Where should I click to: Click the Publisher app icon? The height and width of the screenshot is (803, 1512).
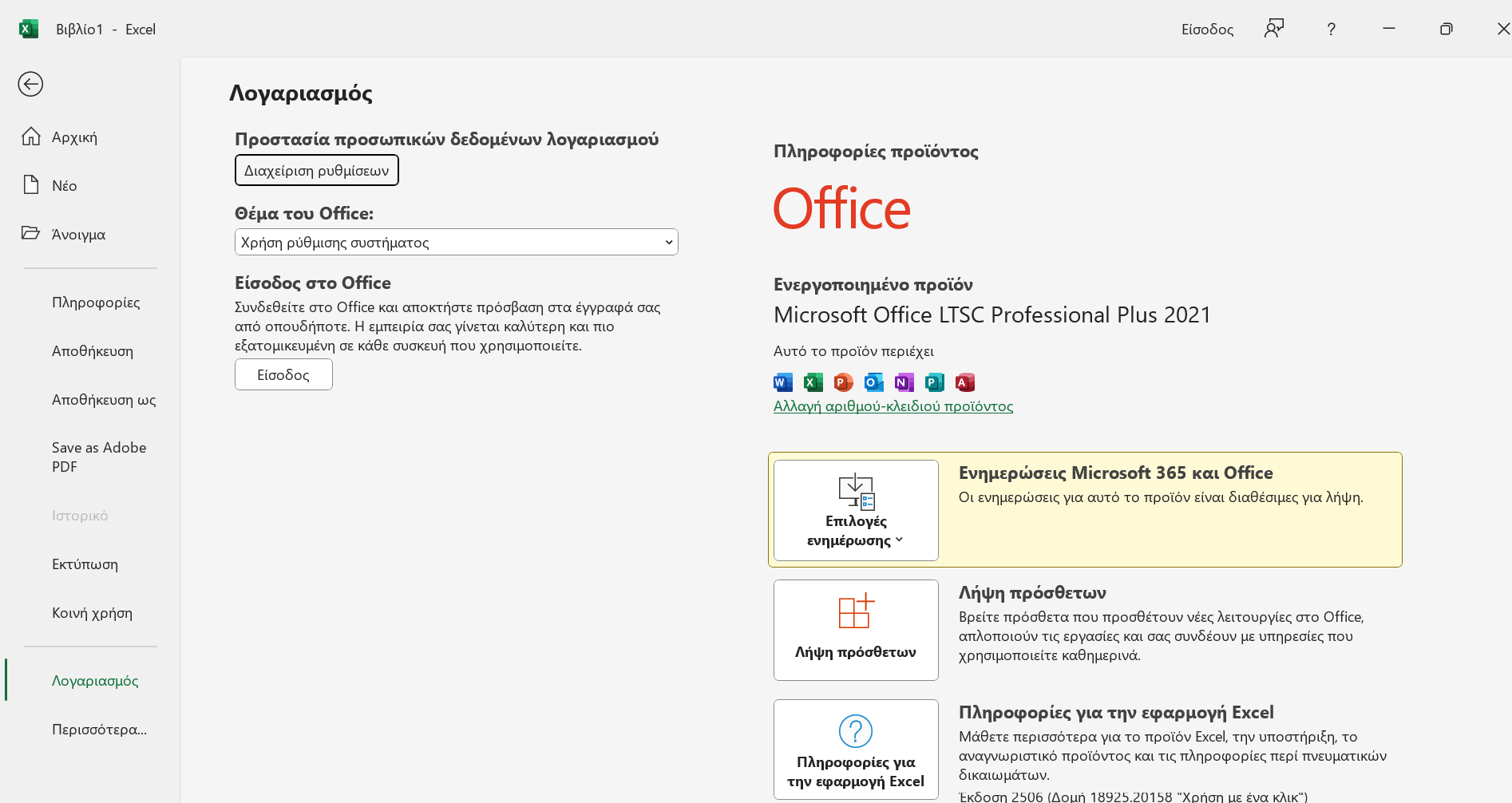(935, 382)
